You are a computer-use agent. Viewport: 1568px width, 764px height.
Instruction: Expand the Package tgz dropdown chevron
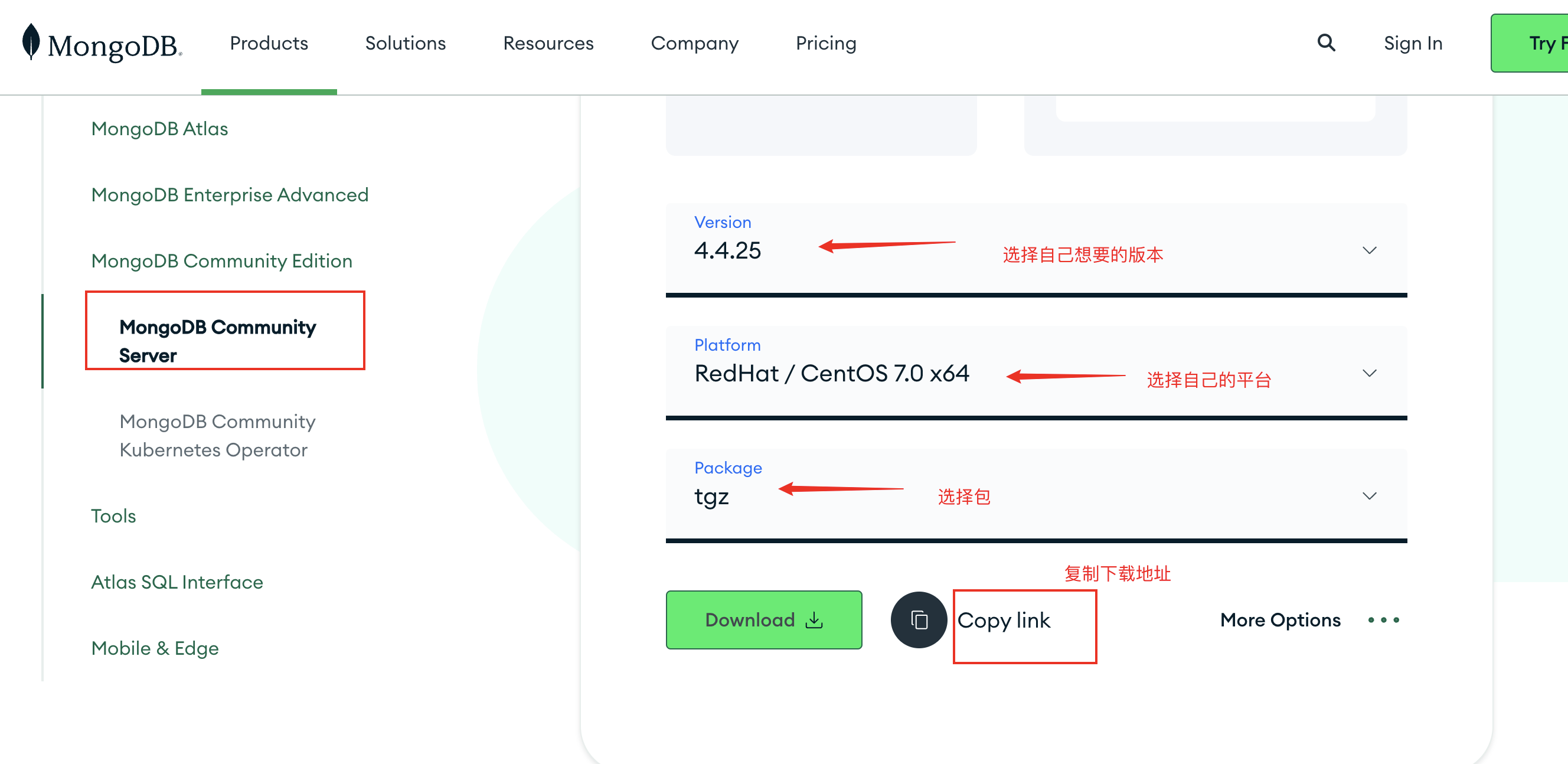coord(1370,496)
